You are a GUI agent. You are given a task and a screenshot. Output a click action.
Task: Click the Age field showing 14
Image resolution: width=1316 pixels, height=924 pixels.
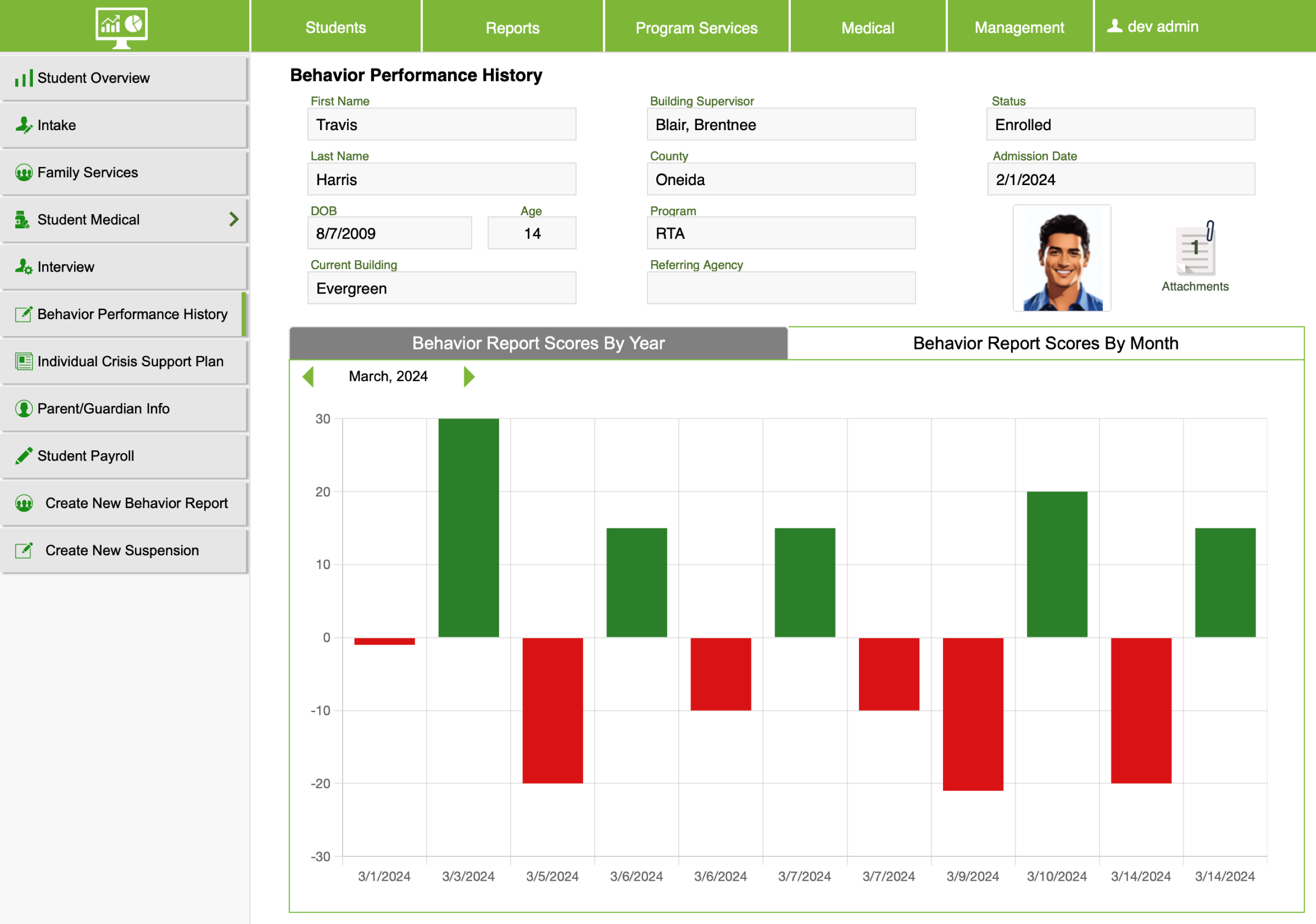pos(532,233)
